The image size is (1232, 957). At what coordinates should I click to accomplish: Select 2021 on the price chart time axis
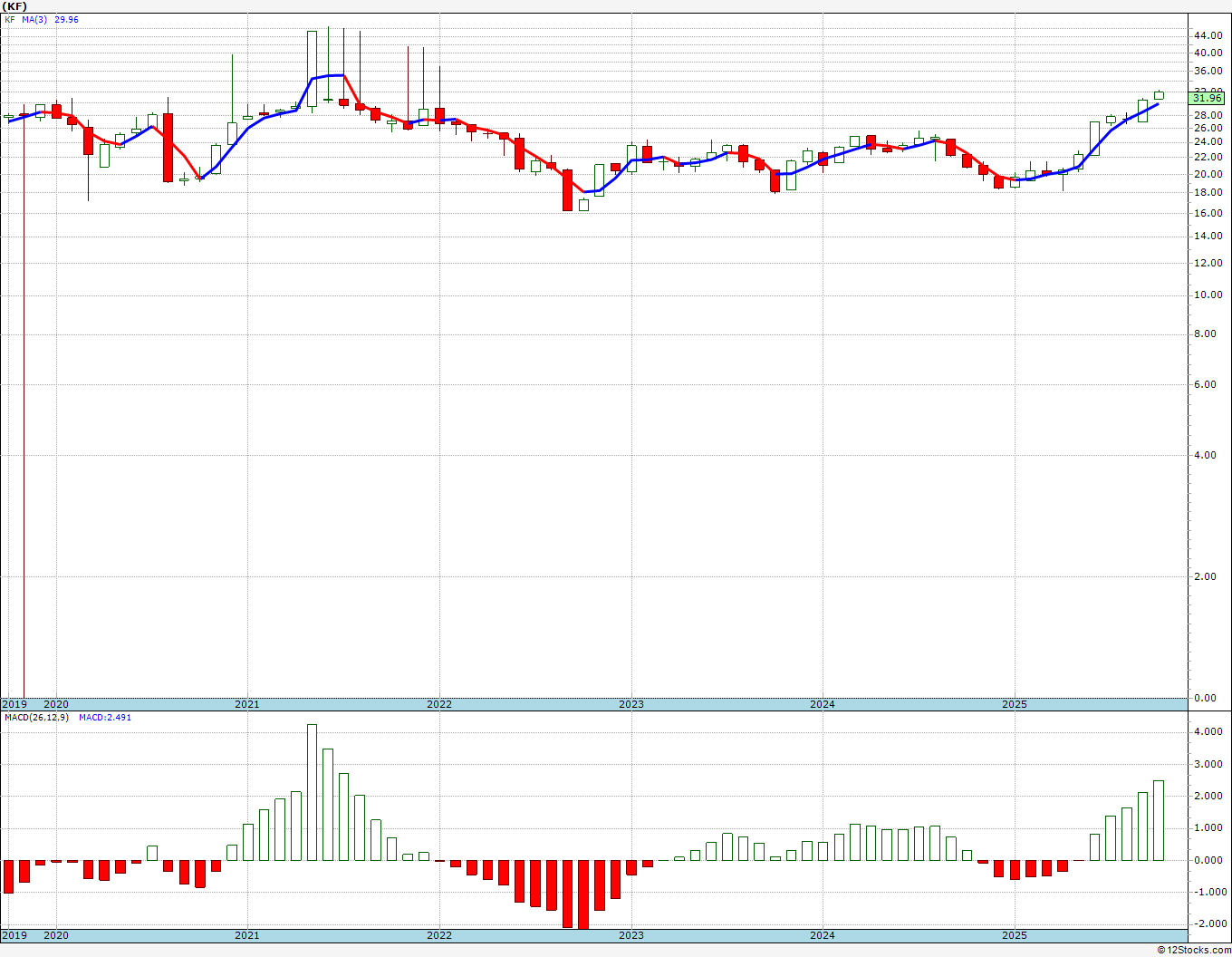(x=247, y=704)
